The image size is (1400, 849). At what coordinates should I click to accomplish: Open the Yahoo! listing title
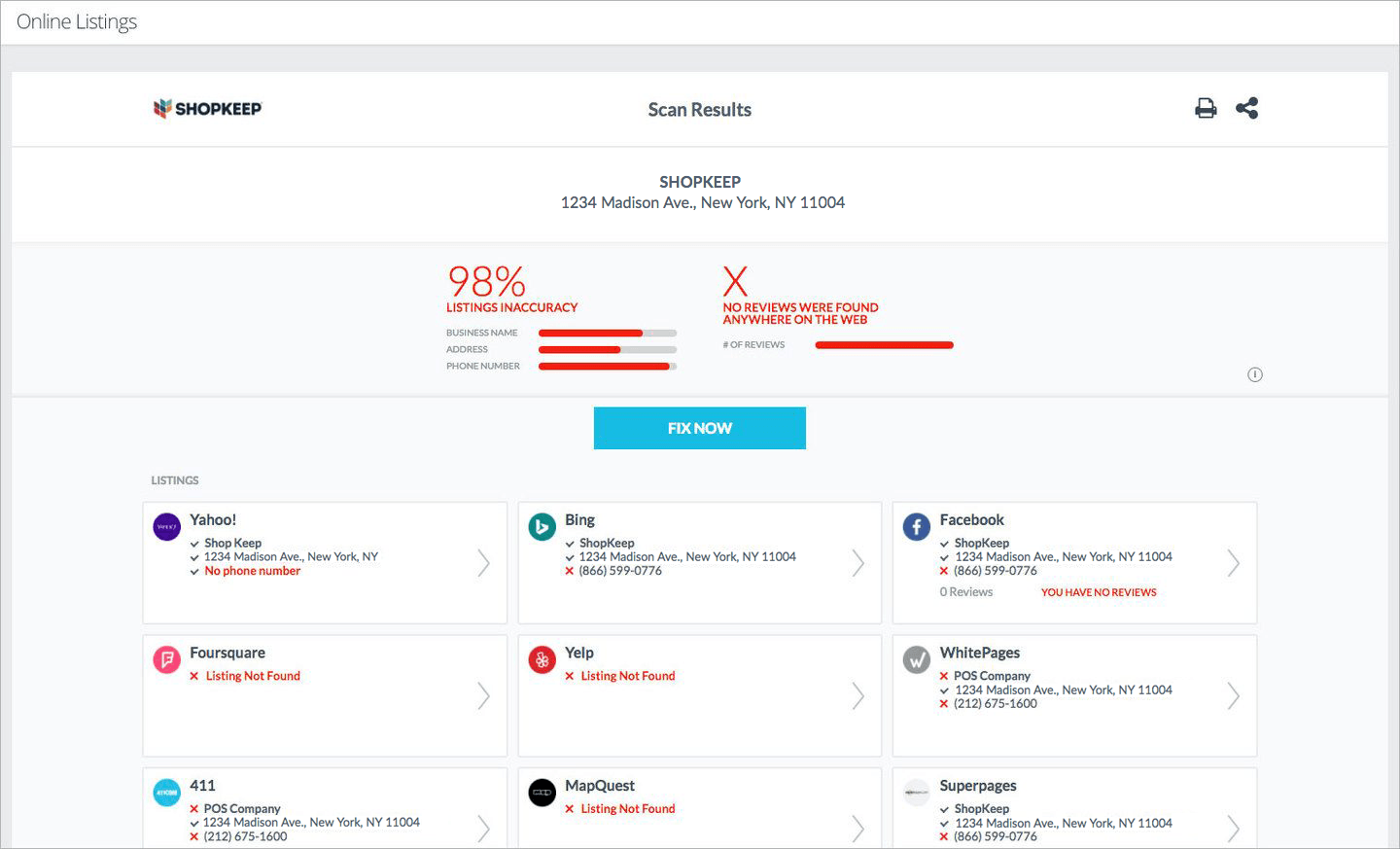(x=213, y=520)
